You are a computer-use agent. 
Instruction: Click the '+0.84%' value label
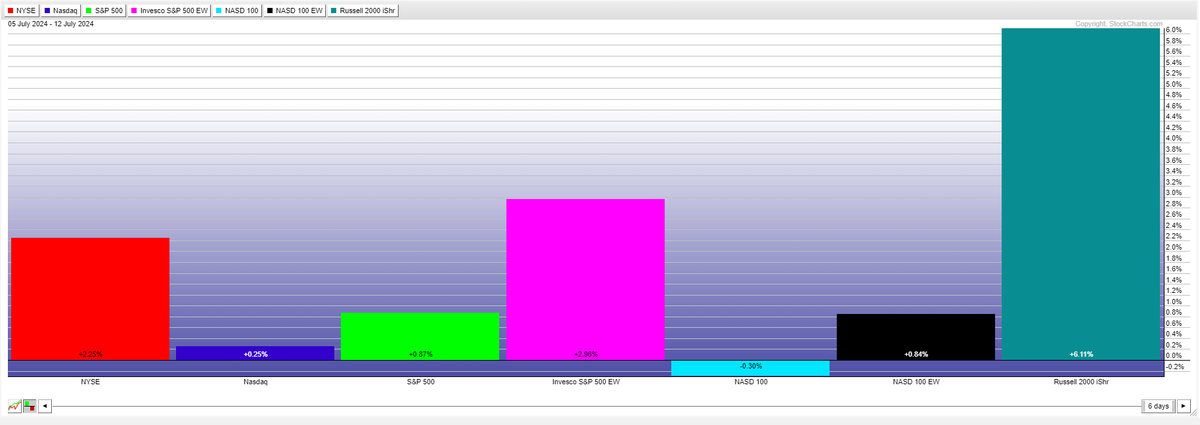[x=915, y=354]
